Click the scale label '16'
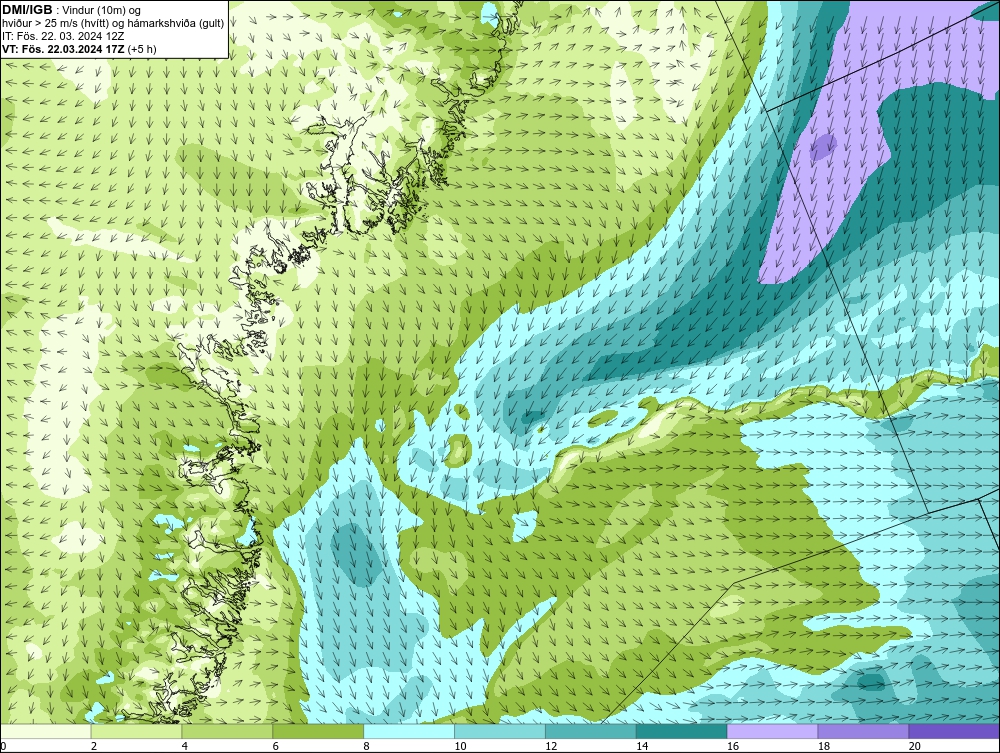This screenshot has height=753, width=1000. pyautogui.click(x=733, y=746)
